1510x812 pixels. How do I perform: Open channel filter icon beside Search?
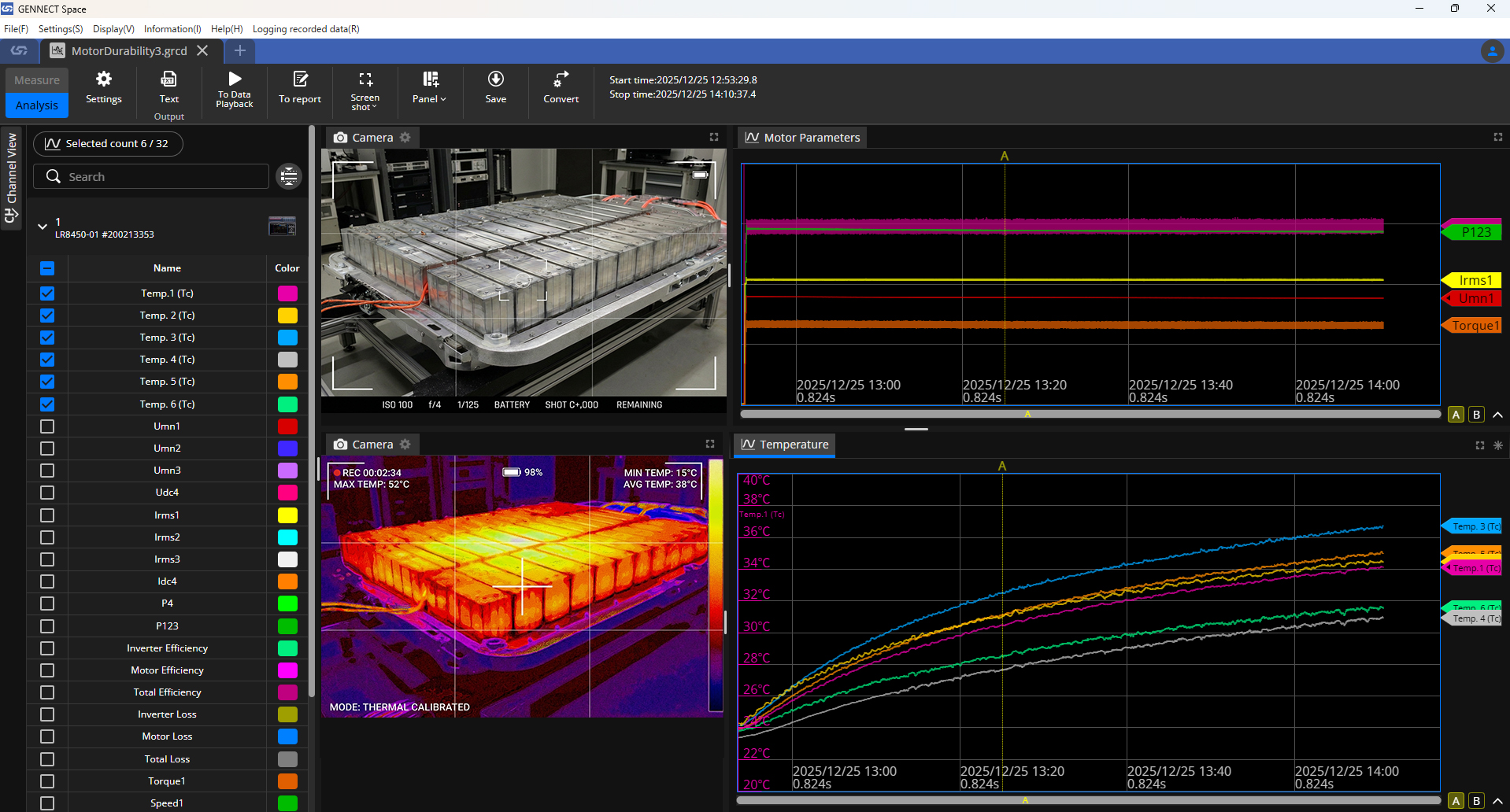click(289, 176)
